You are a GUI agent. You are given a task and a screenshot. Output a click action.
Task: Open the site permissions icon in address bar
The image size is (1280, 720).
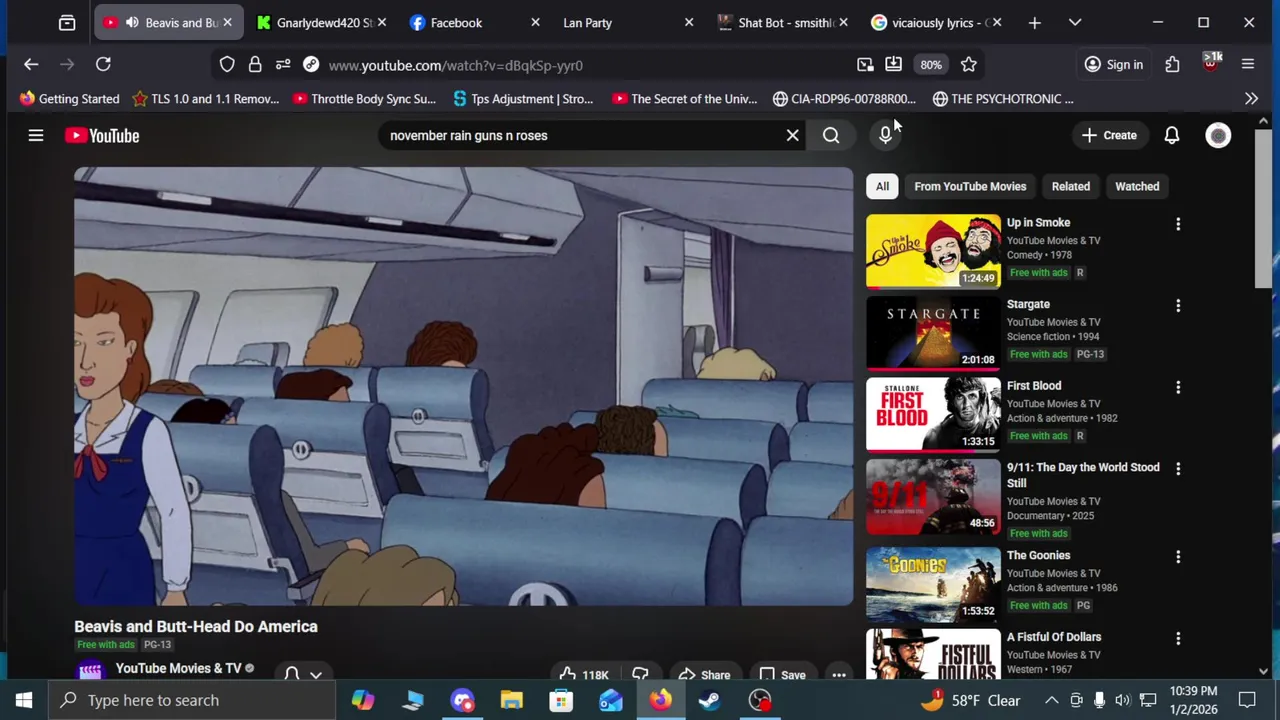coord(283,65)
